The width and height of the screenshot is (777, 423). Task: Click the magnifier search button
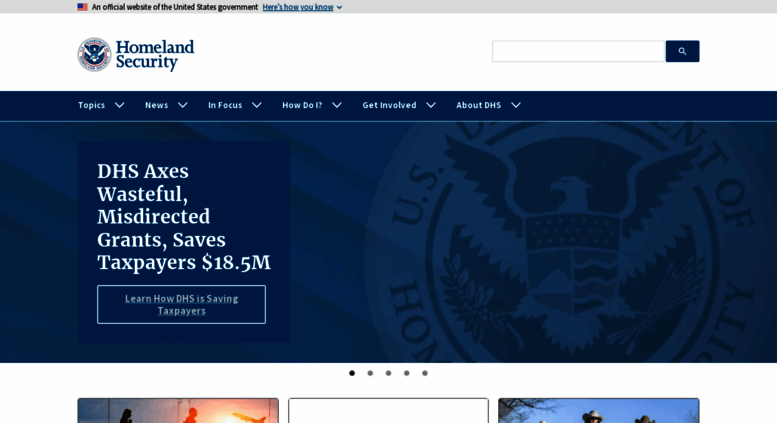(682, 52)
